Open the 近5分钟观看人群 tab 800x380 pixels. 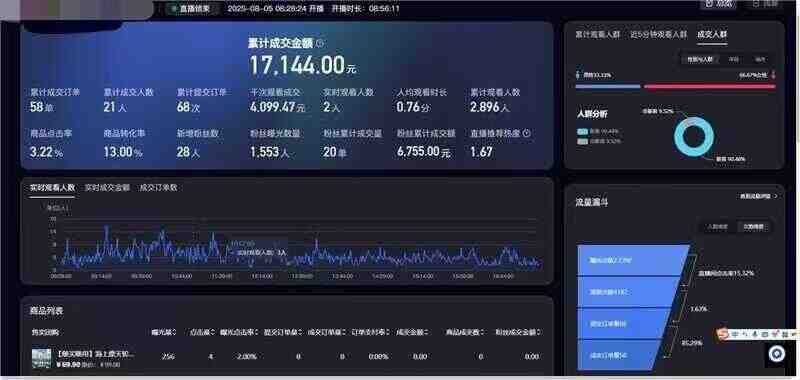pos(658,35)
